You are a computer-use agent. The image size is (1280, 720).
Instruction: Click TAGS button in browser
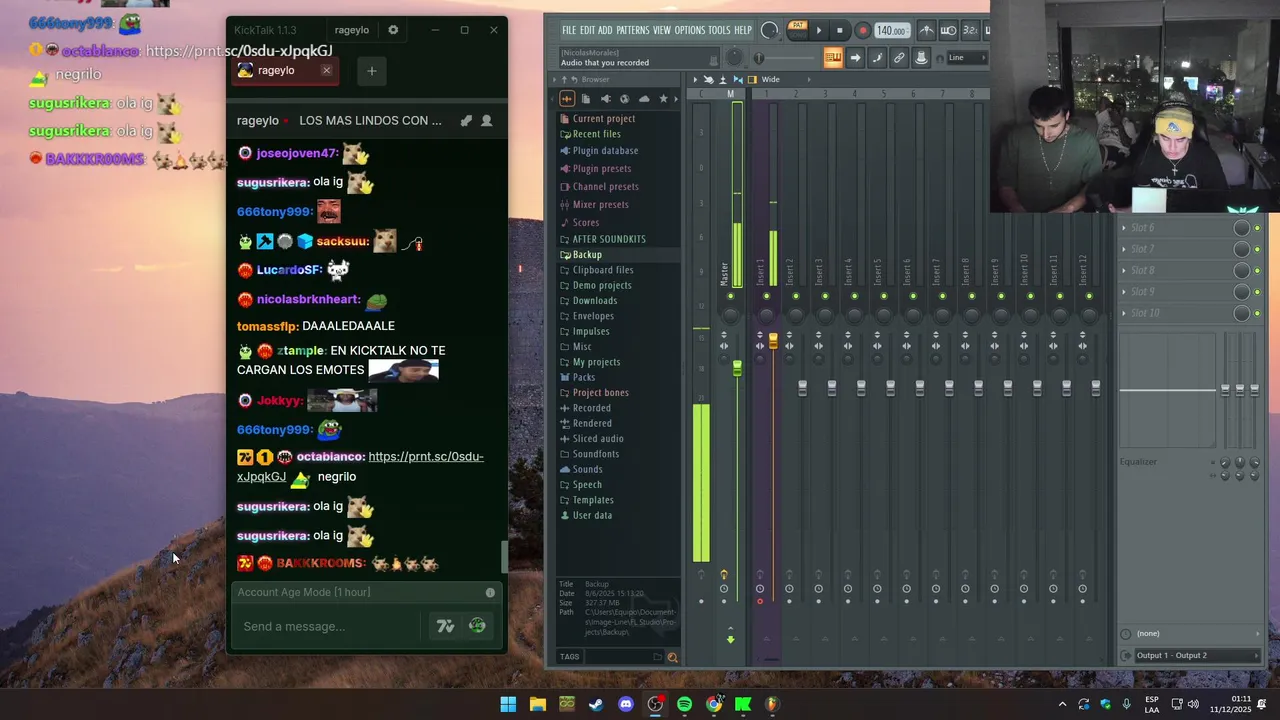coord(569,657)
